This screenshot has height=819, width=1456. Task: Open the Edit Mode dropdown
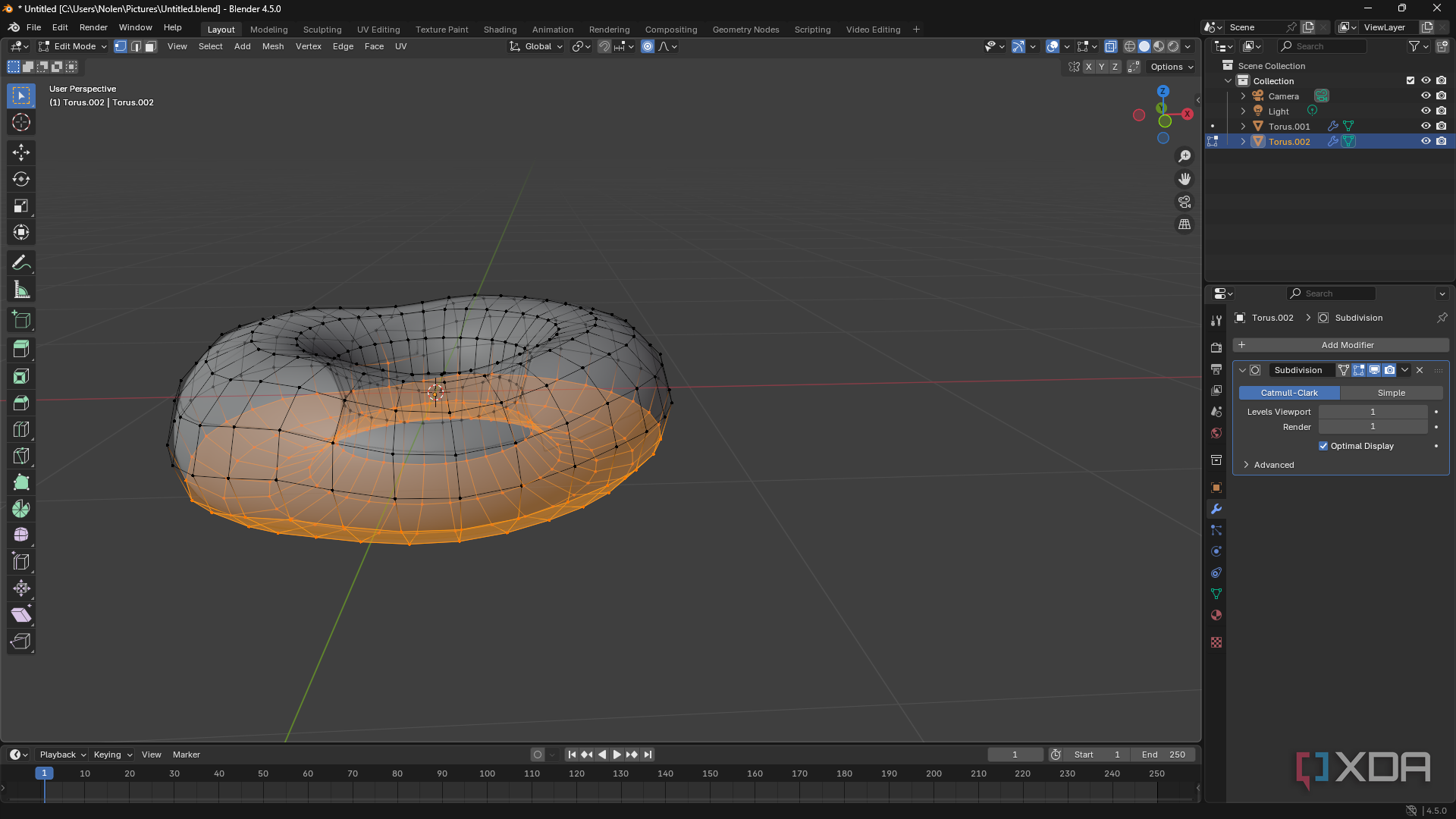[x=73, y=47]
